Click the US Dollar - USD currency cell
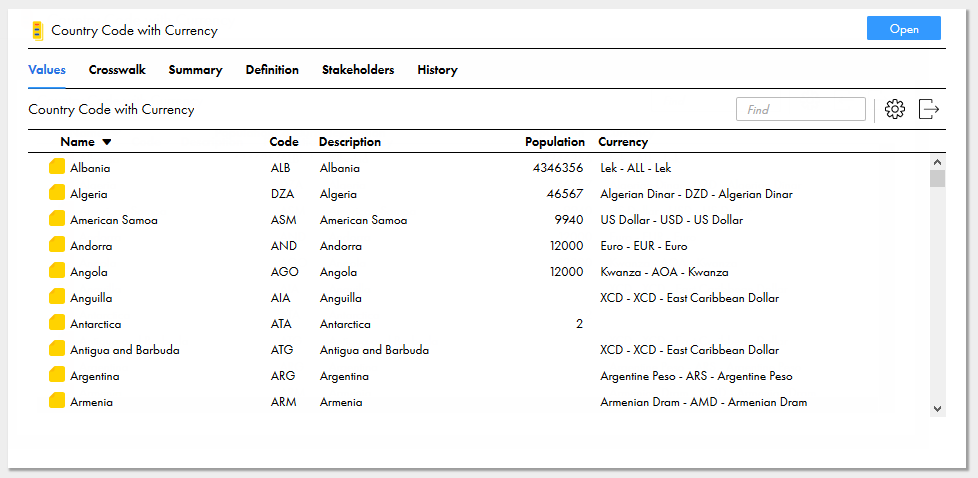The image size is (978, 478). click(x=671, y=220)
